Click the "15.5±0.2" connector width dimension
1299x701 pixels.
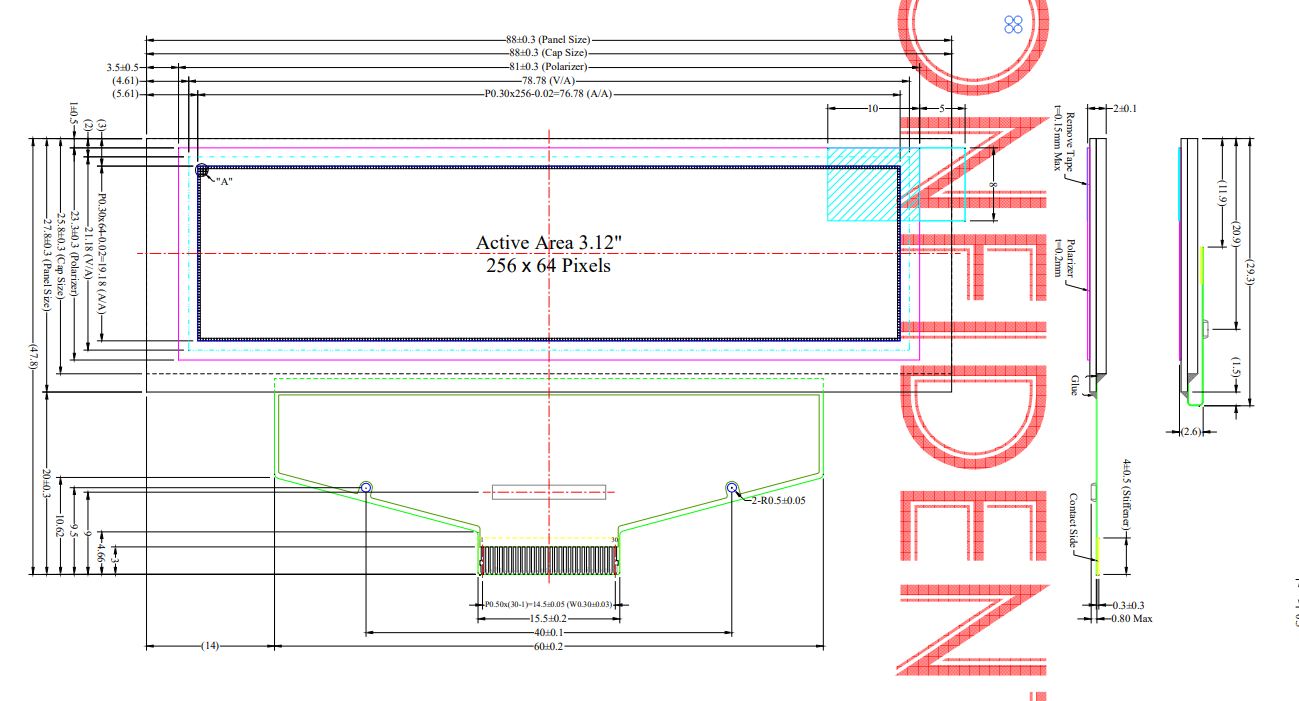click(x=547, y=619)
